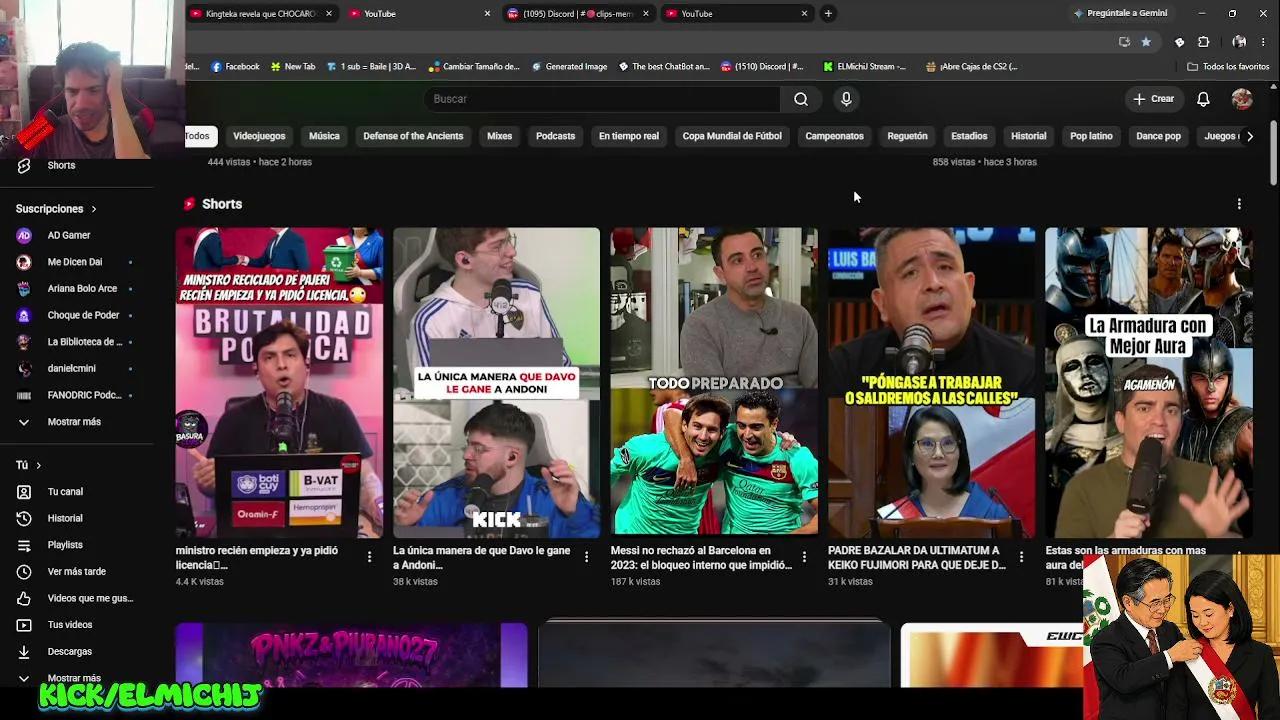Screen dimensions: 1280x720
Task: Play the Póngase a trabajar short thumbnail
Action: [x=931, y=382]
